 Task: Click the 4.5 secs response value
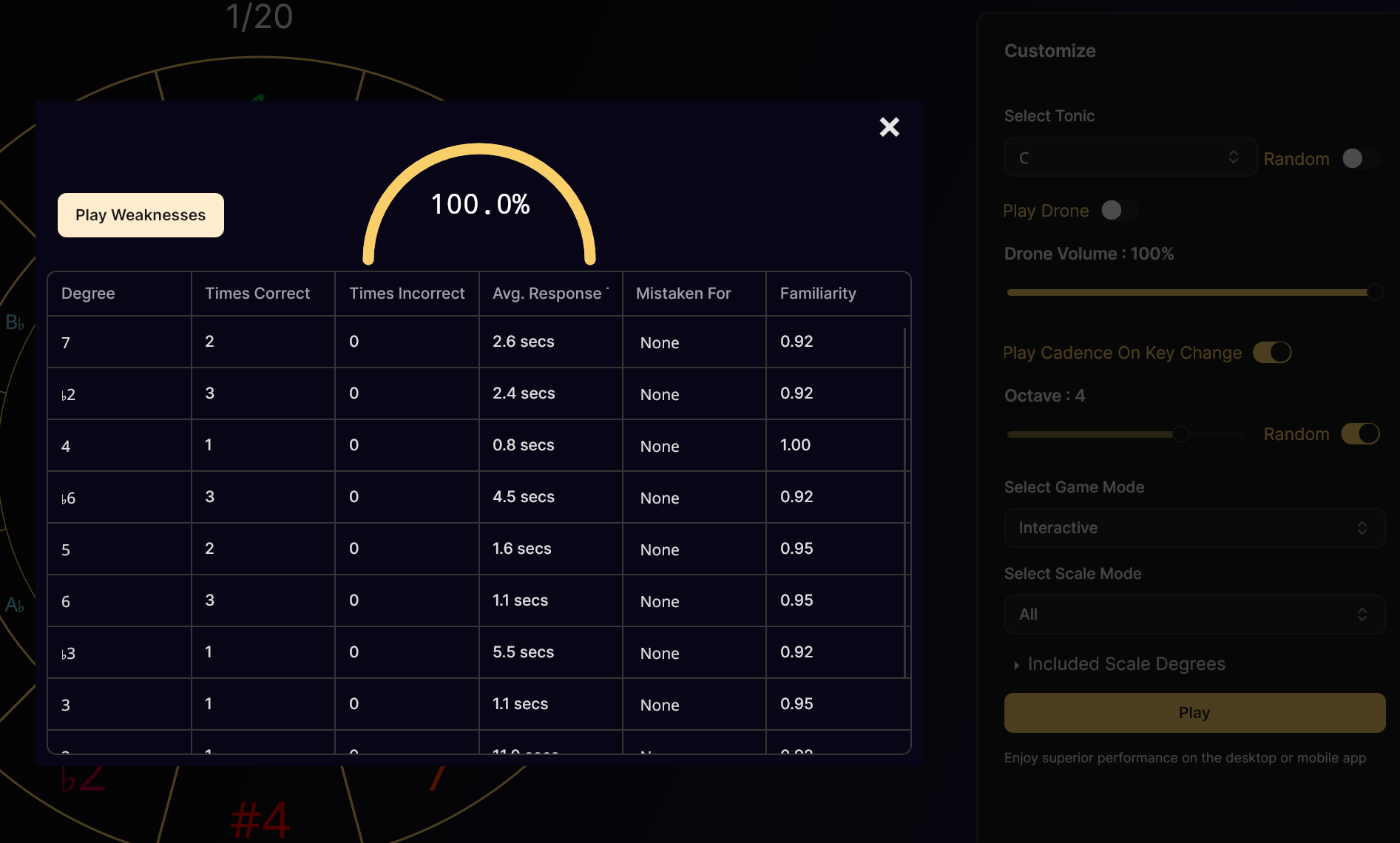(524, 497)
